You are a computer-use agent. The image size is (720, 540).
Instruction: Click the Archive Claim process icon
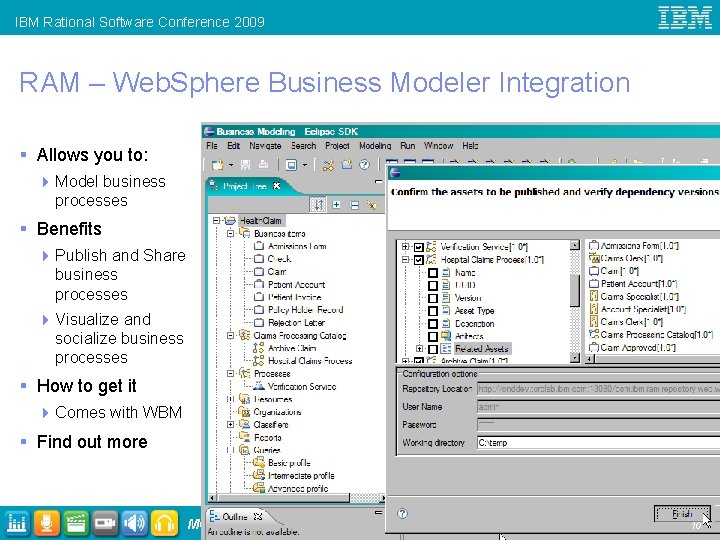[x=259, y=348]
